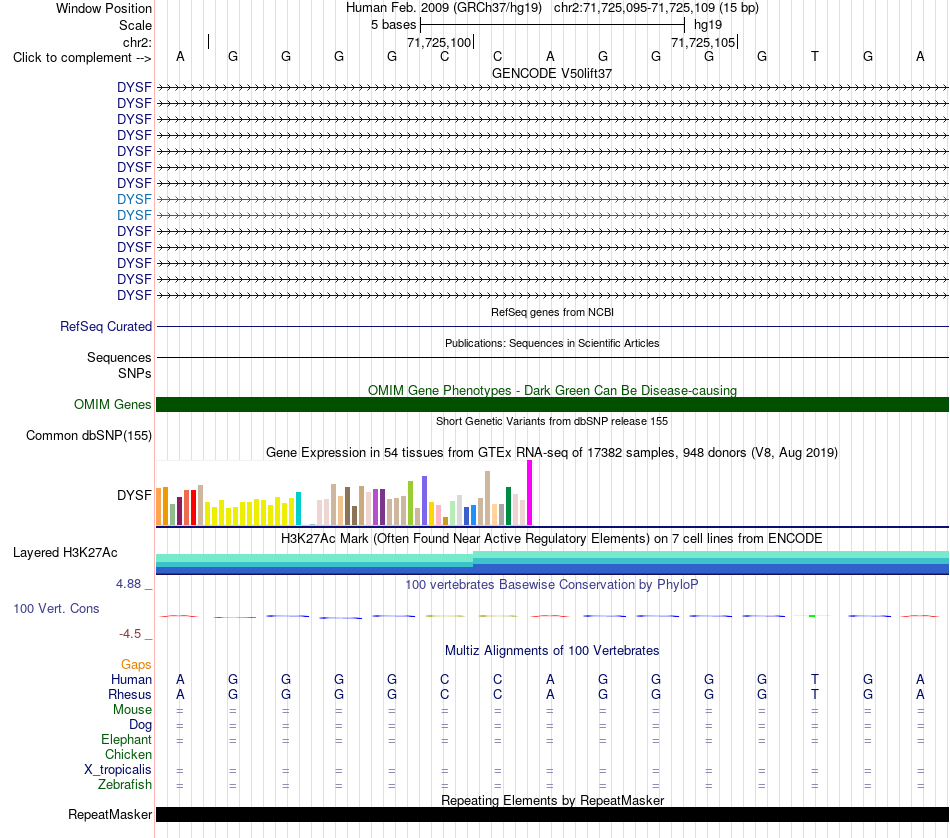Click the Common dbSNP(155) label
The height and width of the screenshot is (838, 950).
[x=88, y=435]
